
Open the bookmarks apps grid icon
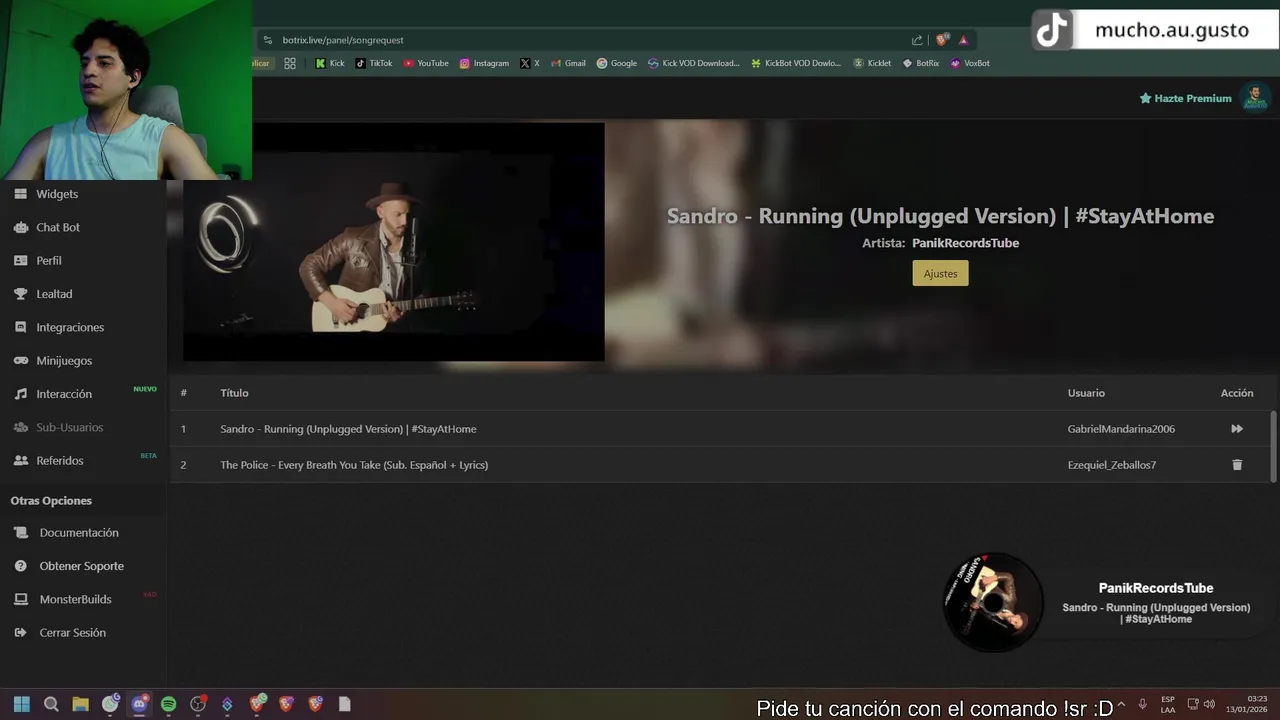click(x=290, y=63)
